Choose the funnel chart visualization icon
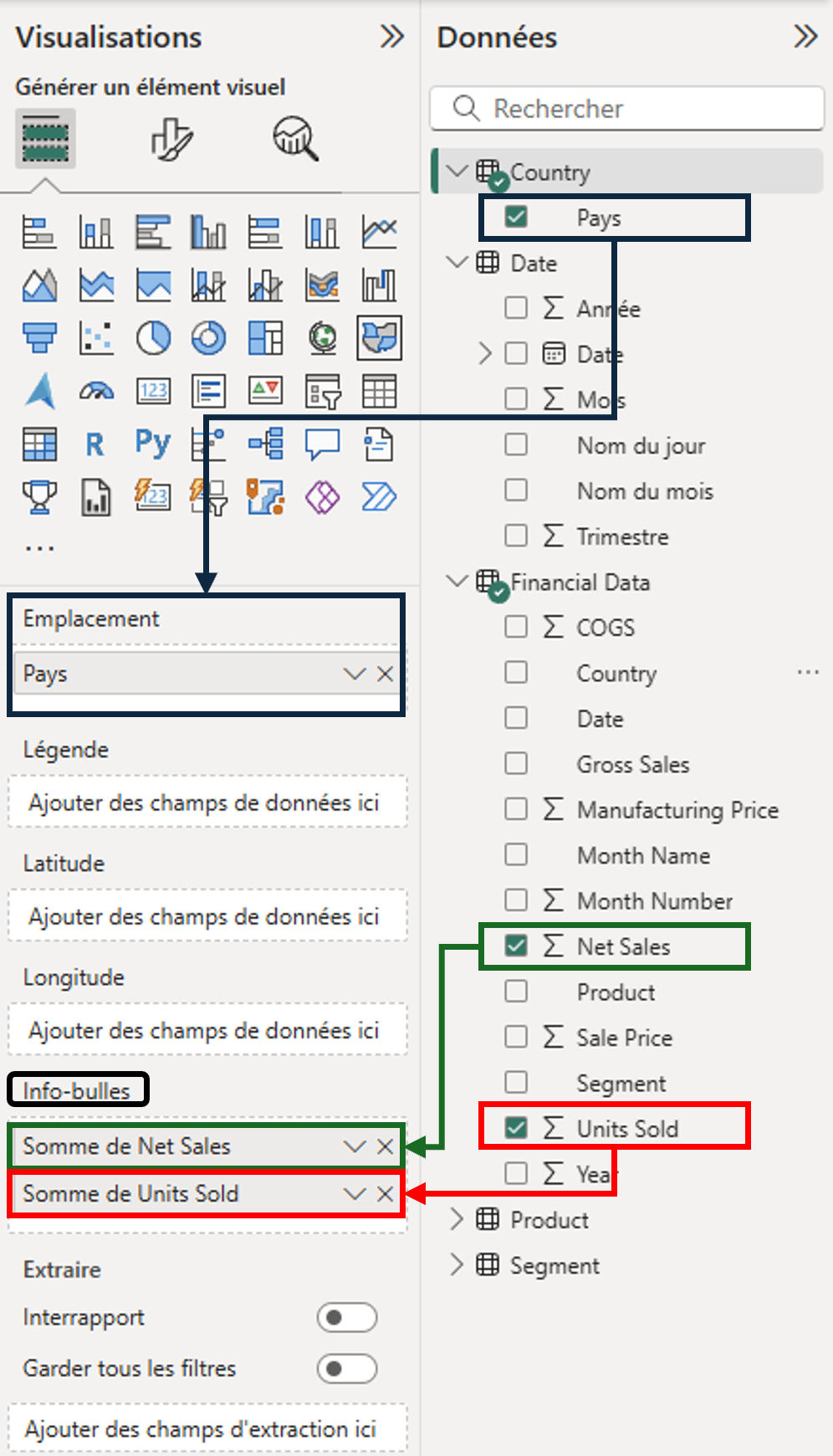Image resolution: width=833 pixels, height=1456 pixels. 39,338
